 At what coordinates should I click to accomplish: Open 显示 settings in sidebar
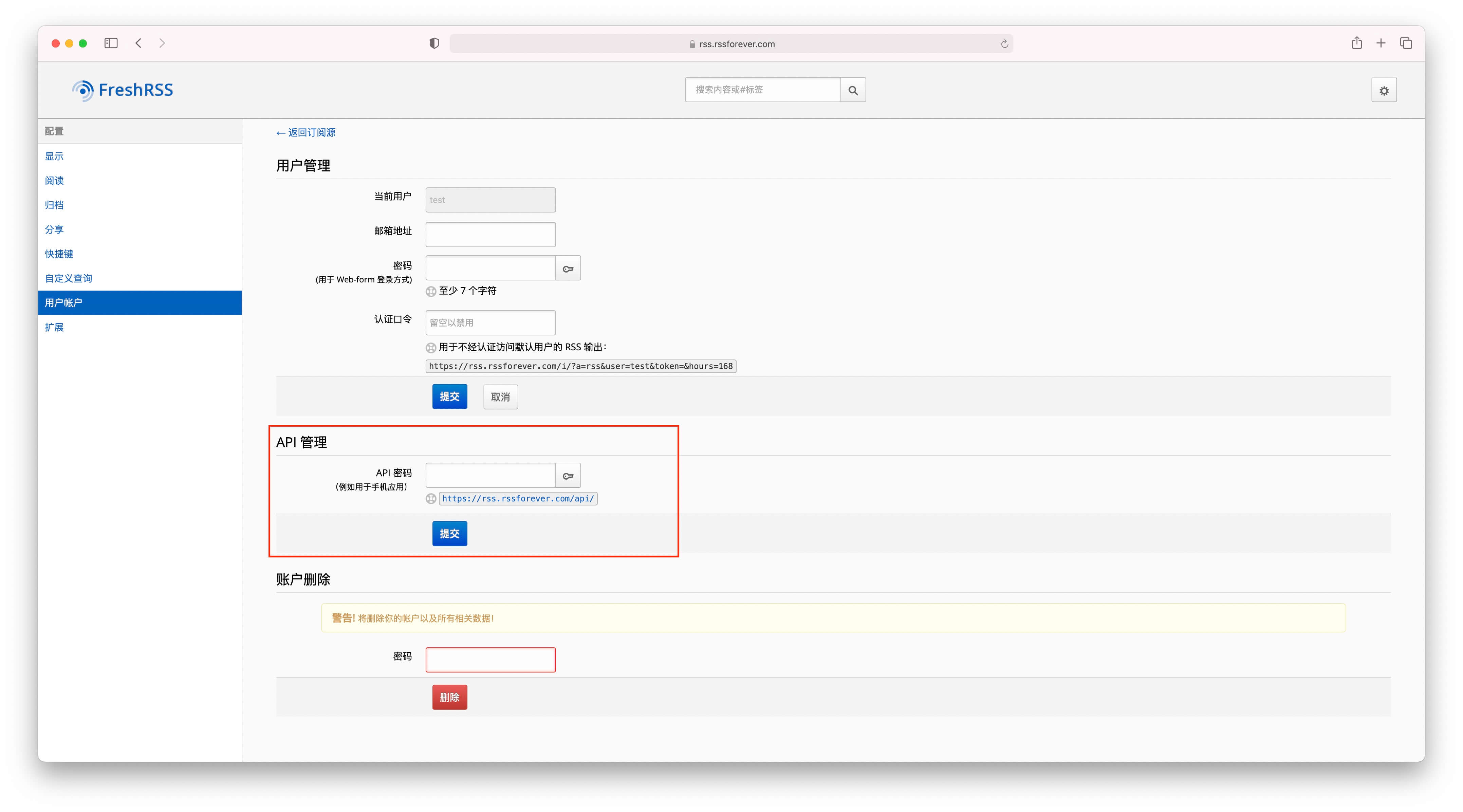pyautogui.click(x=55, y=156)
